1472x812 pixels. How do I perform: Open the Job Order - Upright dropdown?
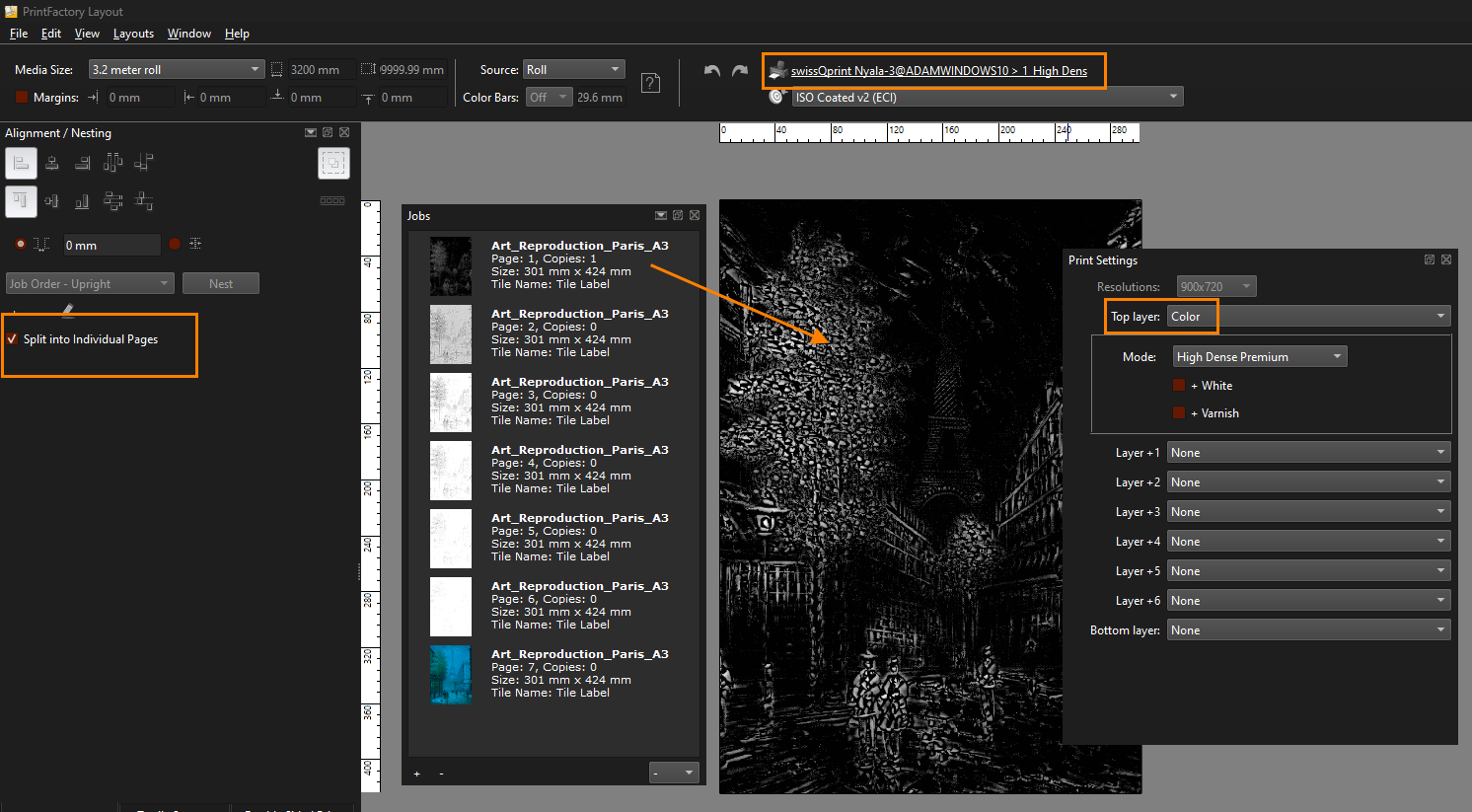click(90, 284)
